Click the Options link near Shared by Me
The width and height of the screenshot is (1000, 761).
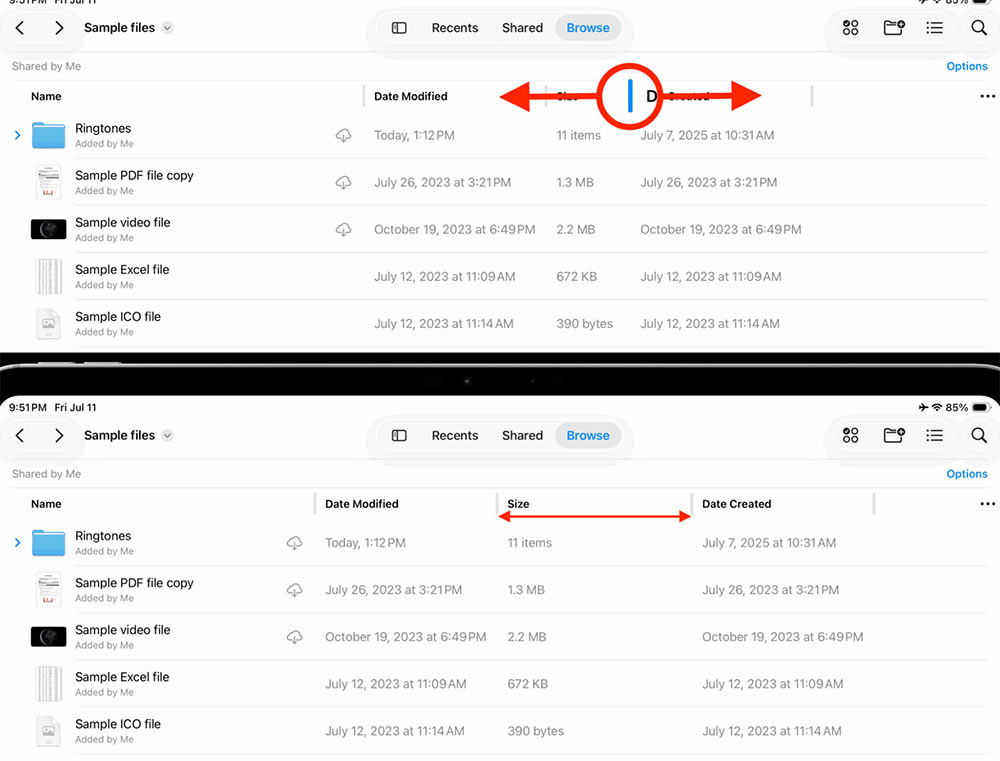966,66
